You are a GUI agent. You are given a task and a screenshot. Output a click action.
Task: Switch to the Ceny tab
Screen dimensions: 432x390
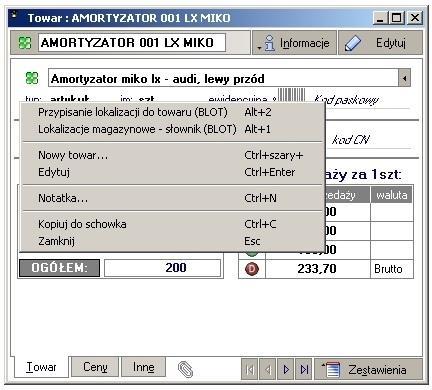click(95, 367)
